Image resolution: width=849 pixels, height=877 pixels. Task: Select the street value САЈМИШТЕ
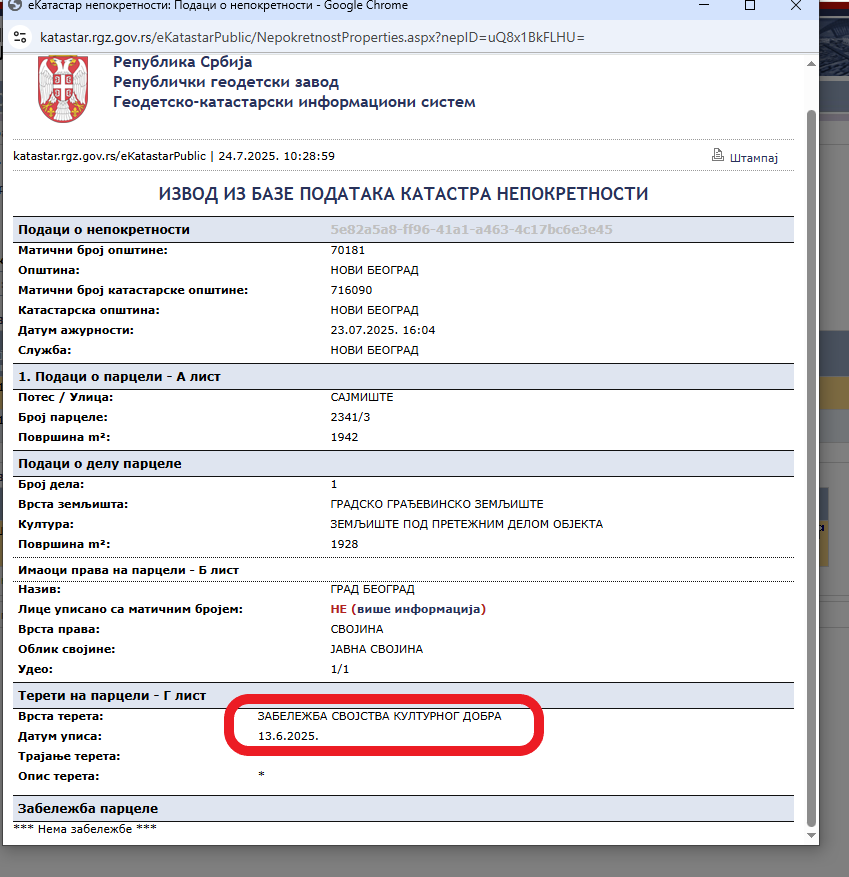[362, 397]
